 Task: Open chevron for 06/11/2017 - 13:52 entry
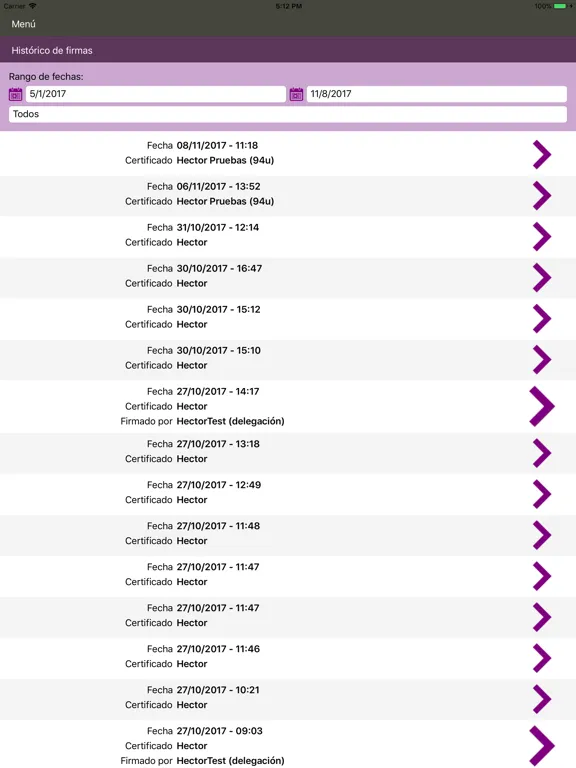(542, 195)
